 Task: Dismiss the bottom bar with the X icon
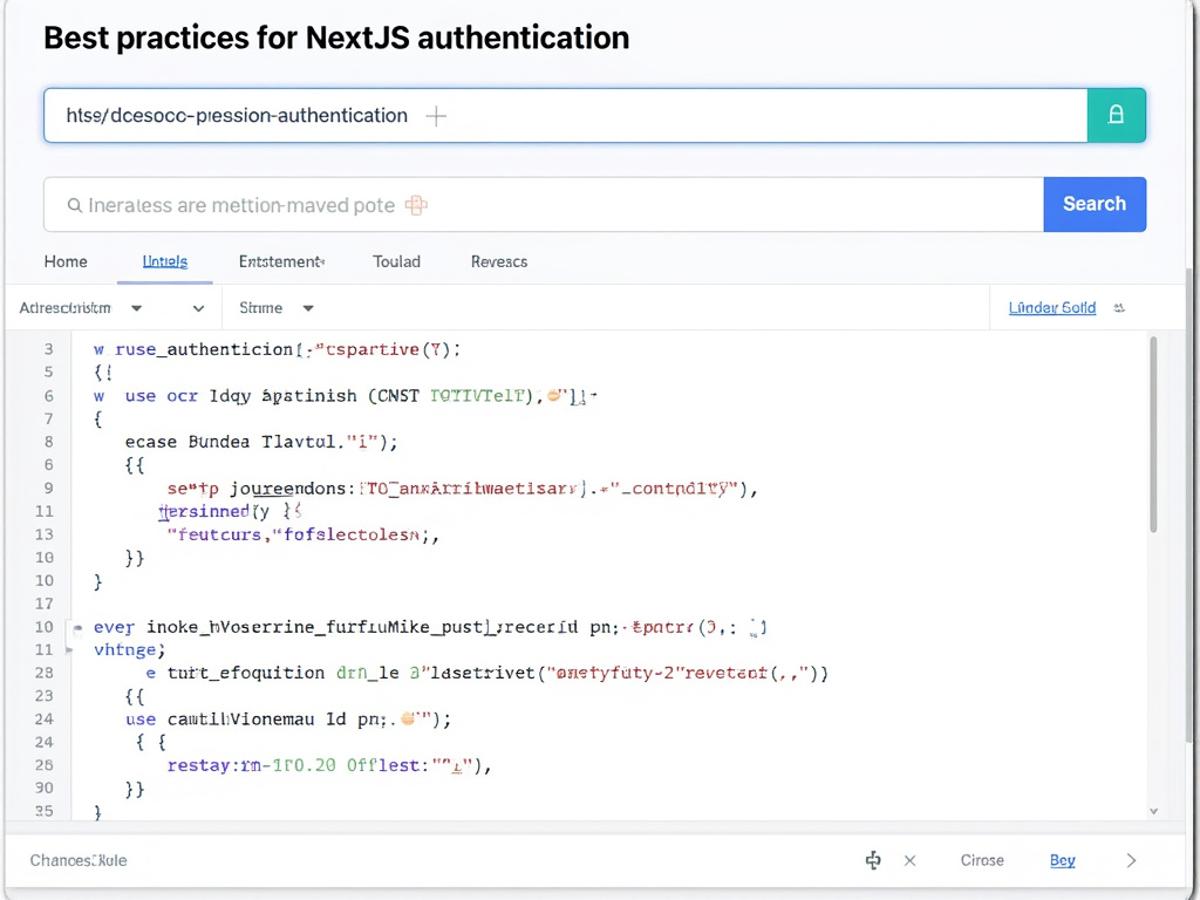pyautogui.click(x=911, y=860)
